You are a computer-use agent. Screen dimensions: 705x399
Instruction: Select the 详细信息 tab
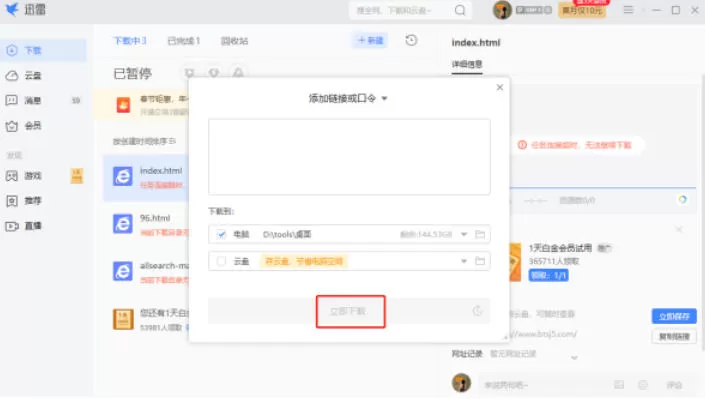click(x=467, y=64)
